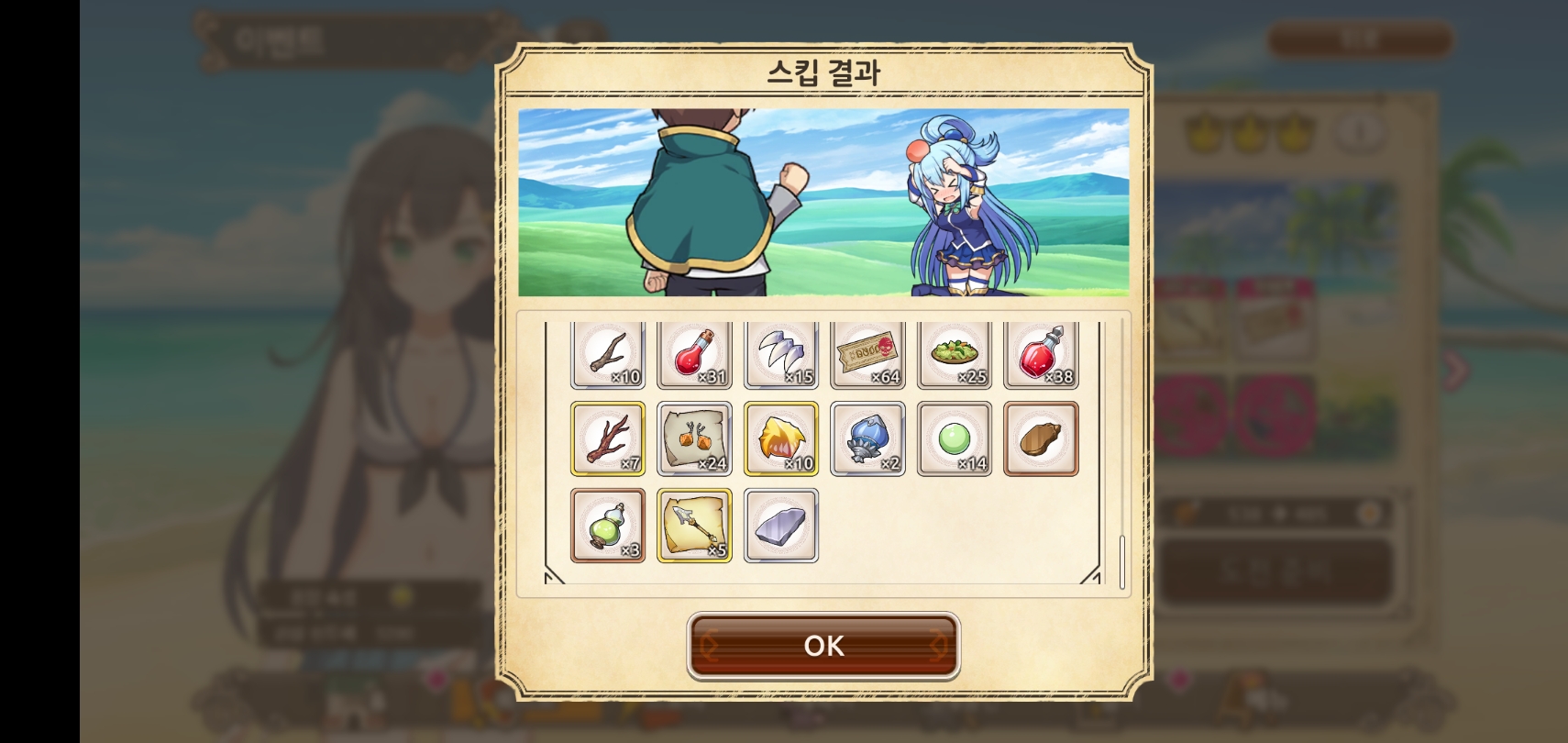Select the earrings recipe scroll x24

[x=694, y=438]
